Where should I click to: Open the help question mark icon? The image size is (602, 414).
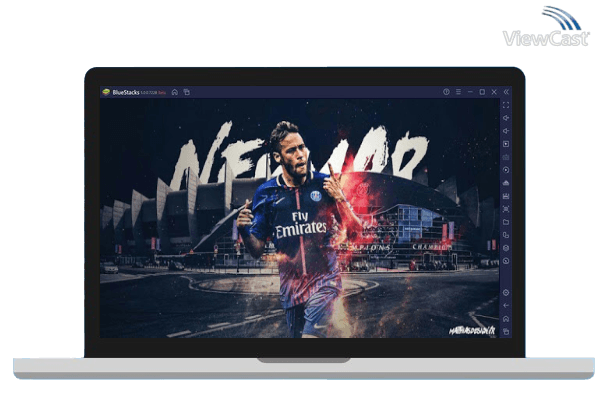446,92
